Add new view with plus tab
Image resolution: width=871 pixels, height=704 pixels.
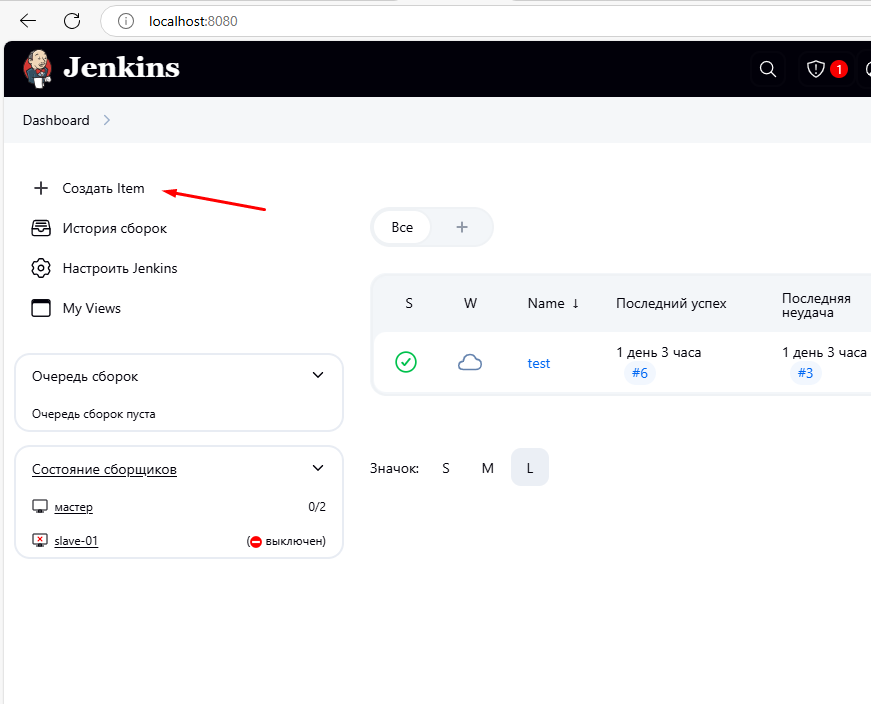tap(462, 227)
